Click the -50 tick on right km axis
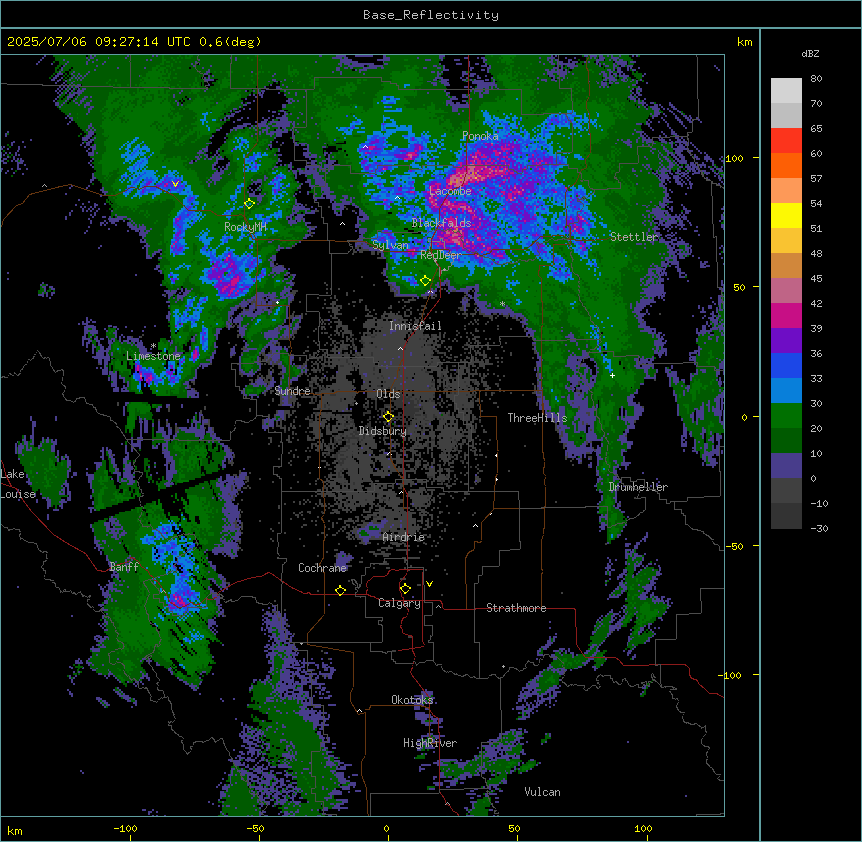The height and width of the screenshot is (842, 862). (734, 546)
